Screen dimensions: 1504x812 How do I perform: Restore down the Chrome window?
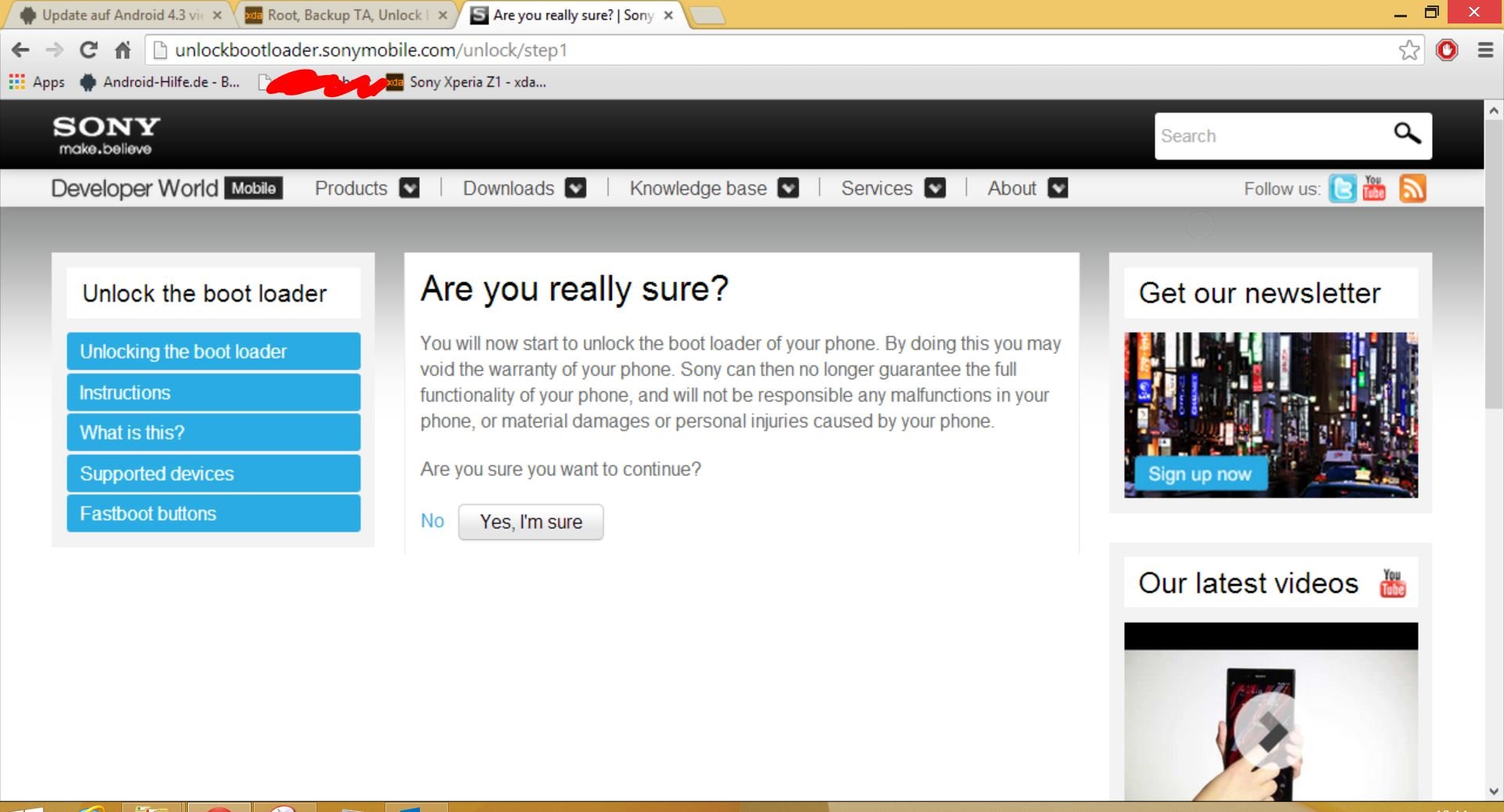tap(1432, 13)
